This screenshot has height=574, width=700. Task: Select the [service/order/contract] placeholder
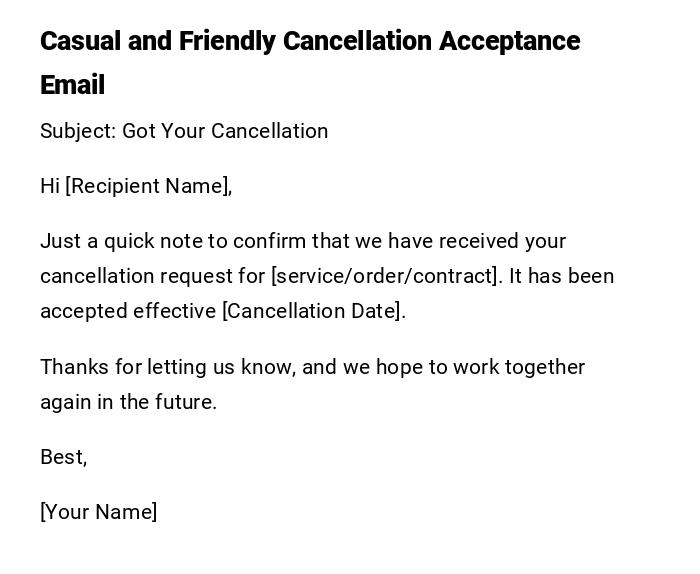tap(386, 276)
